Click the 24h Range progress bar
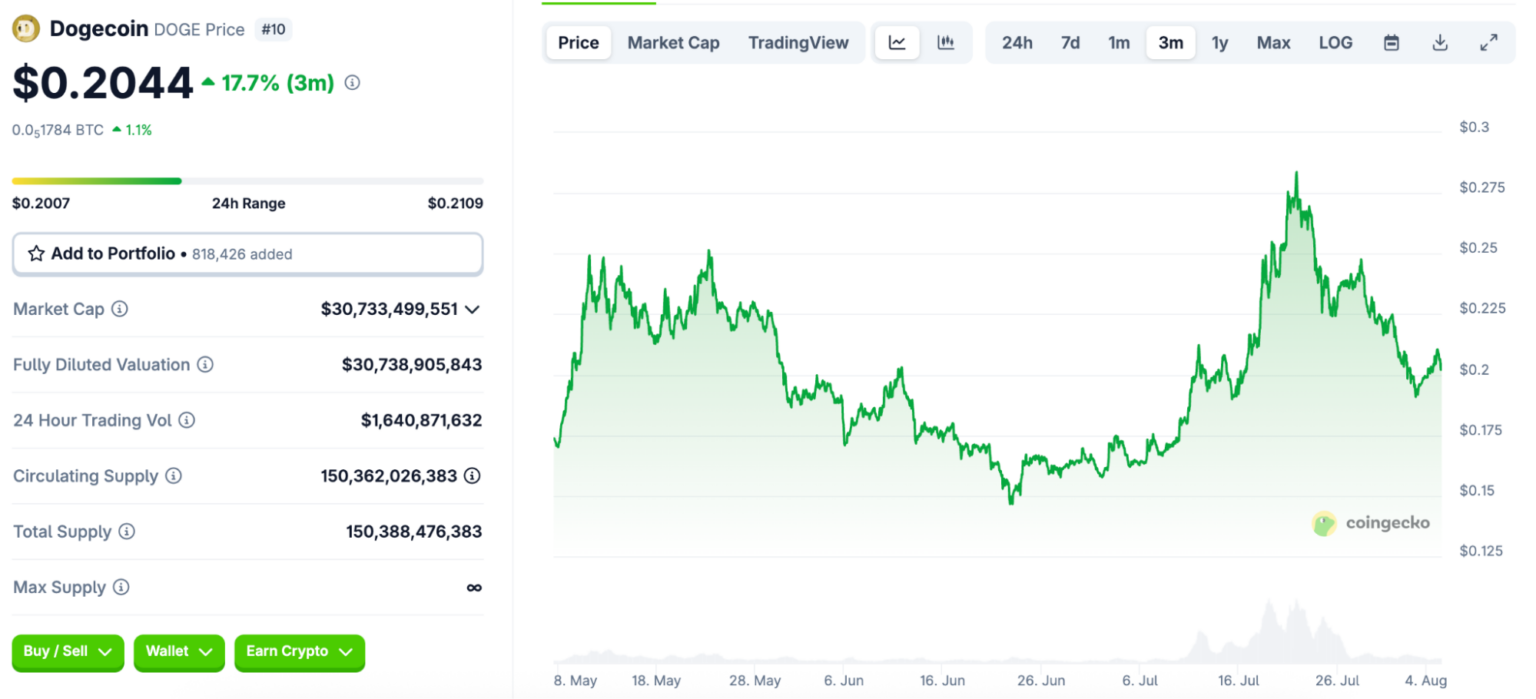The height and width of the screenshot is (699, 1536). [x=247, y=181]
